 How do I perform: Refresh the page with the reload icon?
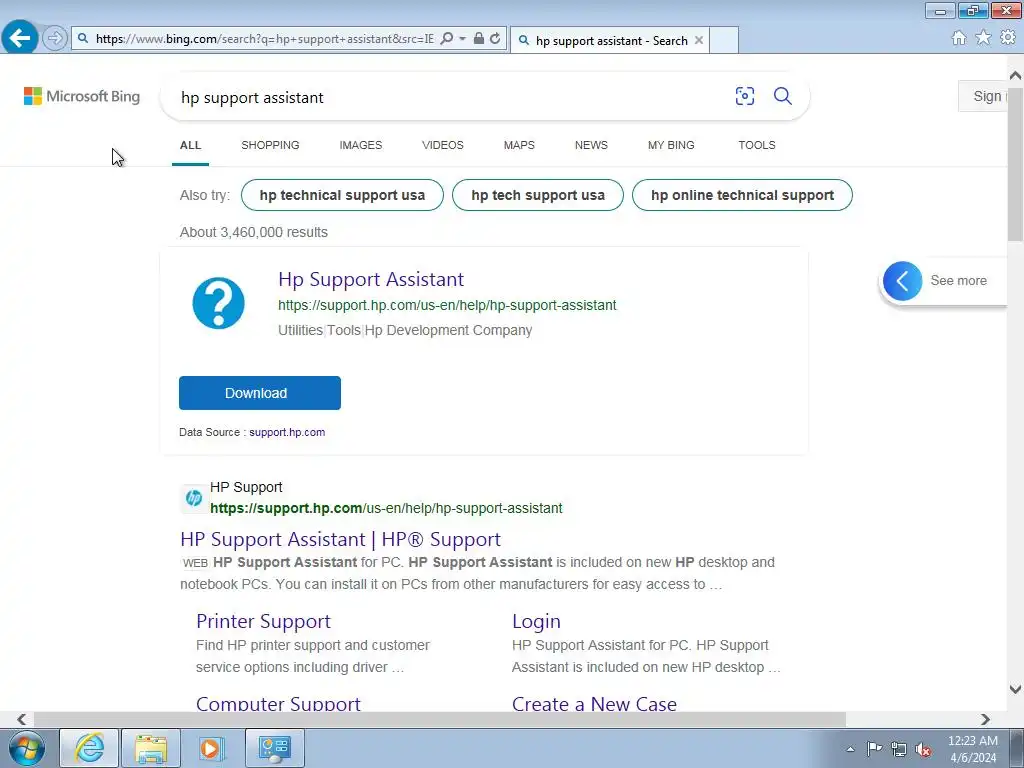click(496, 39)
